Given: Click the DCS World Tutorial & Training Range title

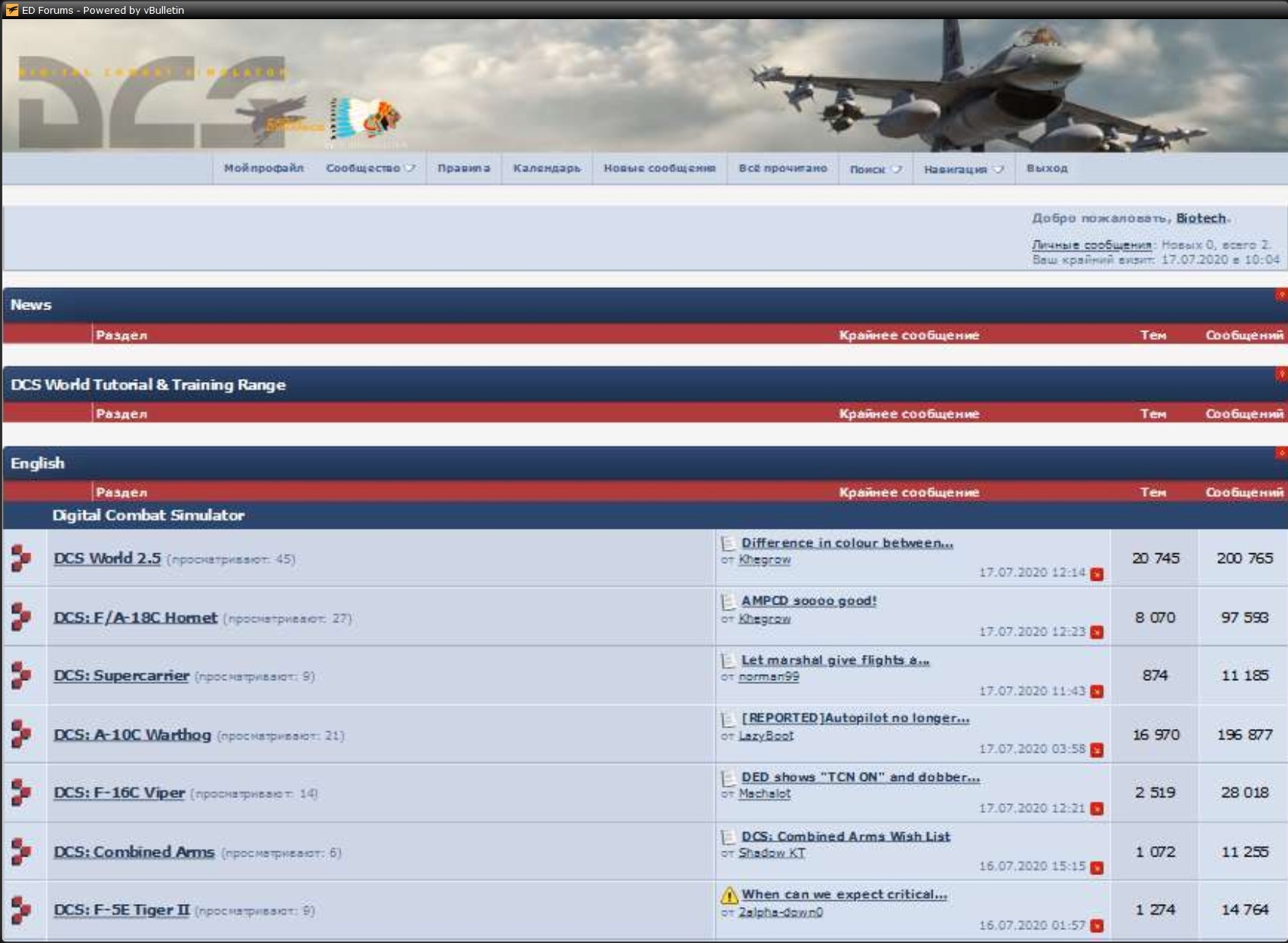Looking at the screenshot, I should pyautogui.click(x=148, y=384).
